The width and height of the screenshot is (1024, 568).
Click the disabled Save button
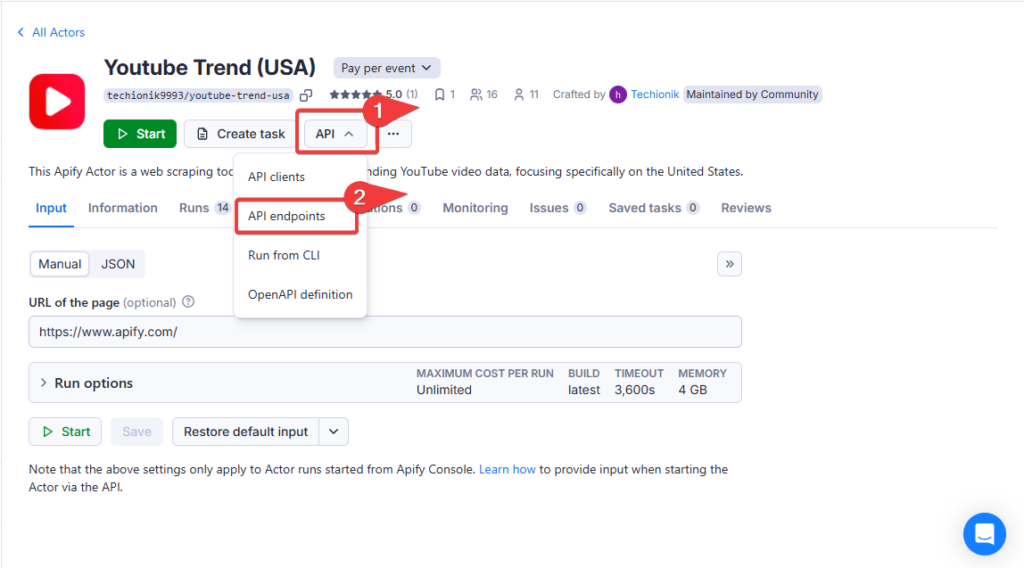(x=136, y=432)
